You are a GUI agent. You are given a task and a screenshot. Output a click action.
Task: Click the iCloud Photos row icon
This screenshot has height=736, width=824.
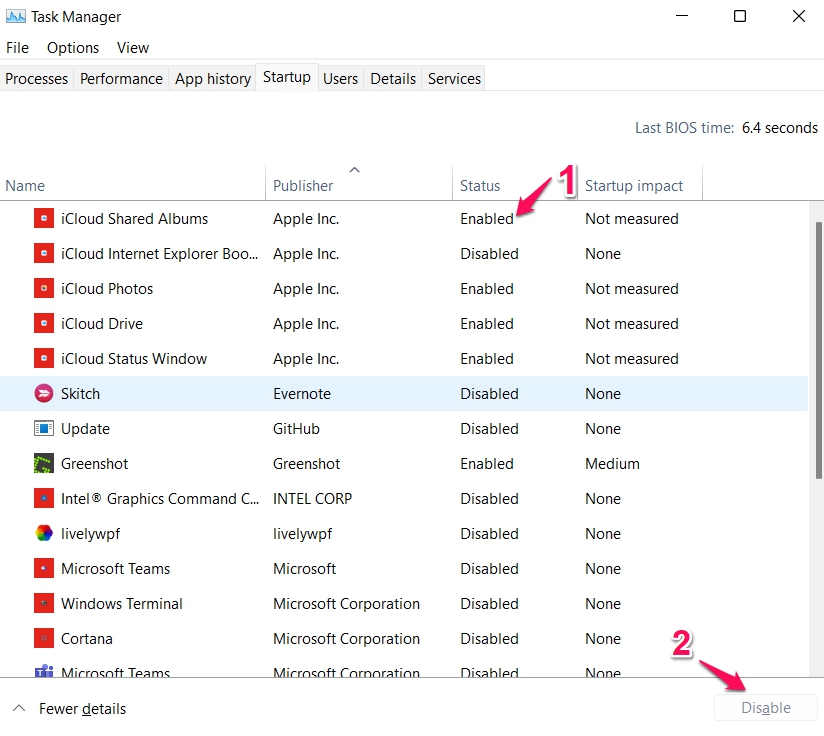click(44, 288)
